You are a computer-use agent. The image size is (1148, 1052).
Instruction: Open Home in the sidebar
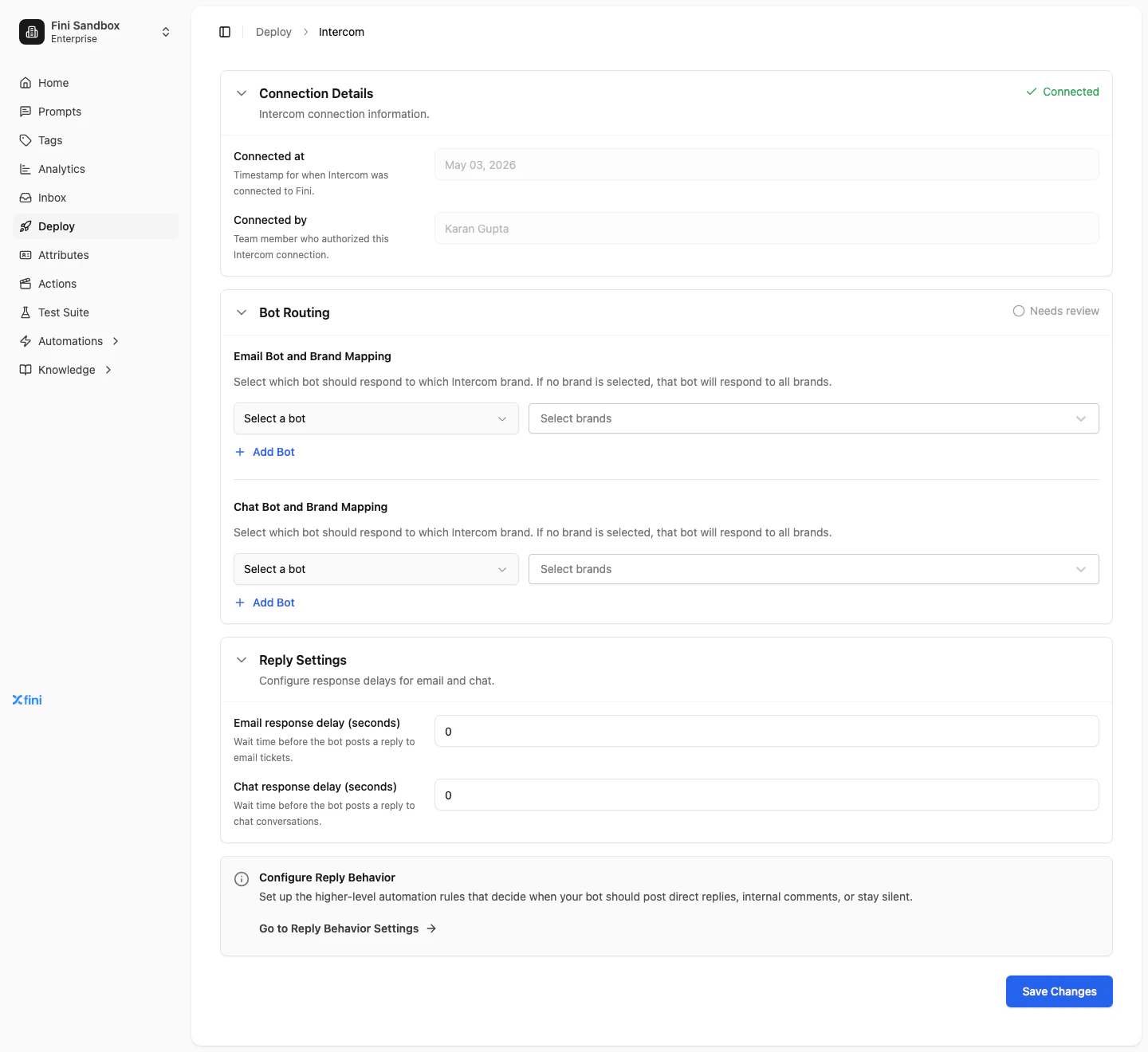coord(96,83)
